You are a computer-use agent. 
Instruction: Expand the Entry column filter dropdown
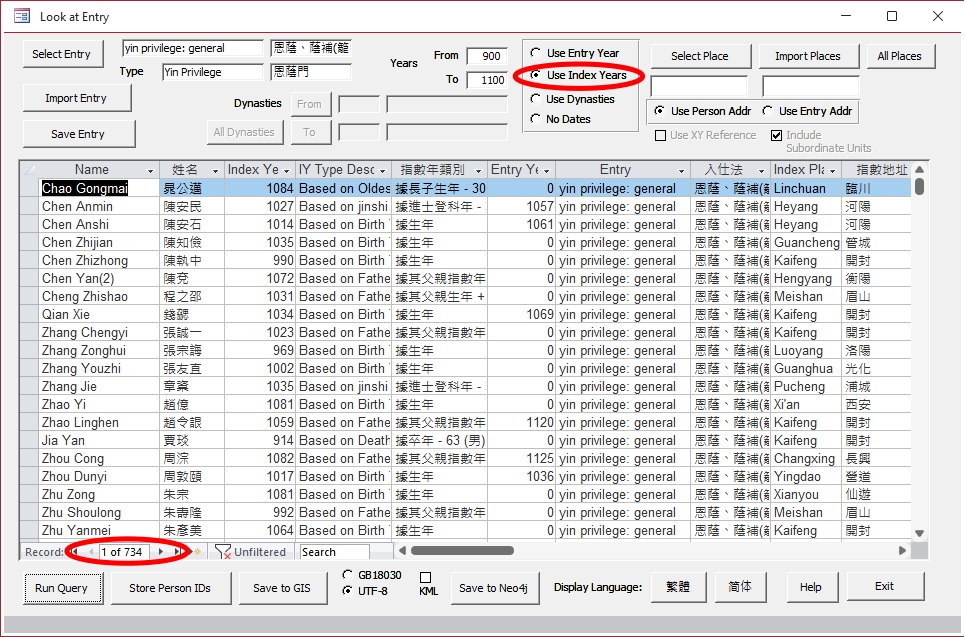[x=682, y=171]
